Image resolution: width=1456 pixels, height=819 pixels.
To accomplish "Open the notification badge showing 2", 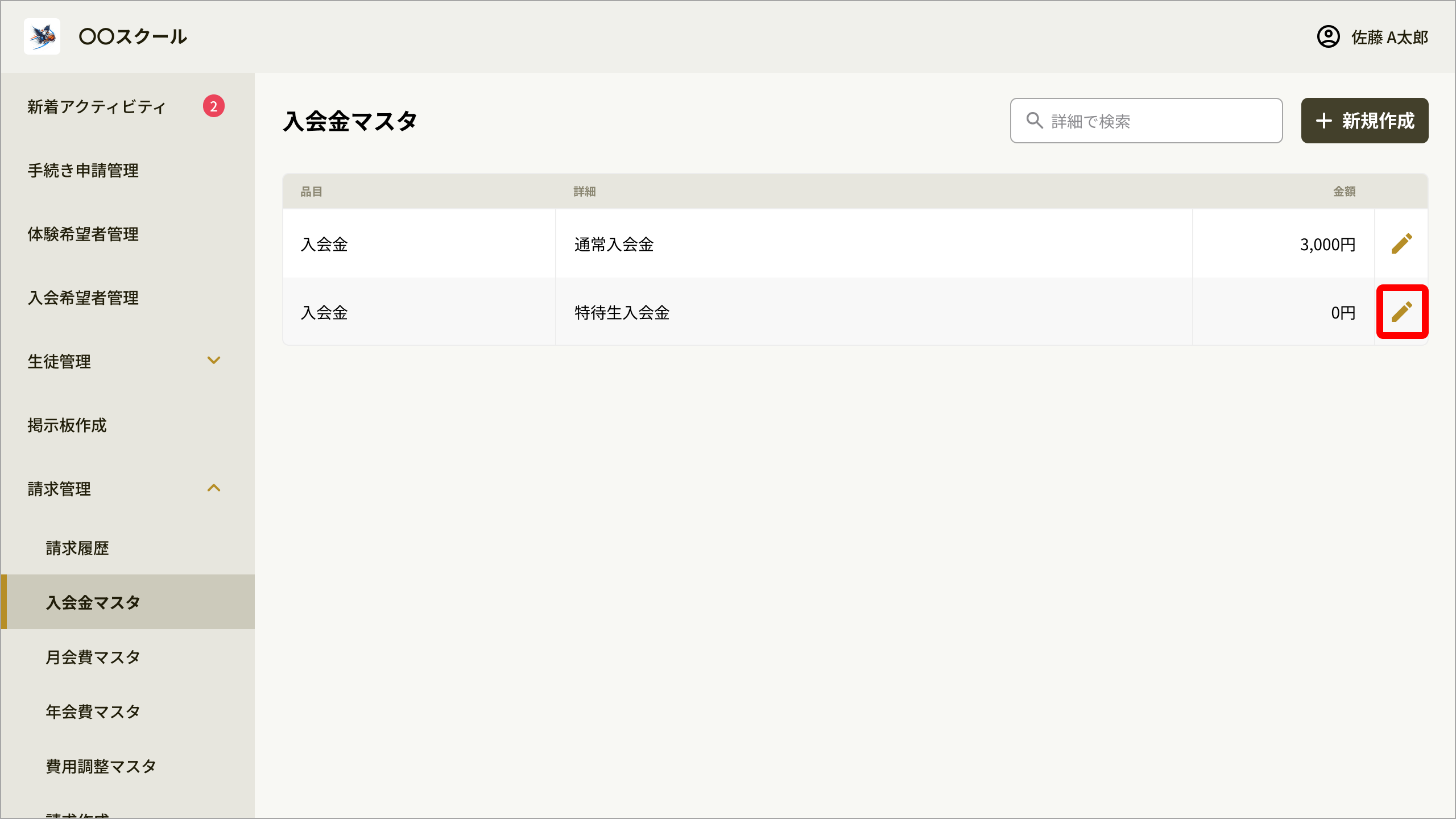I will (x=214, y=106).
